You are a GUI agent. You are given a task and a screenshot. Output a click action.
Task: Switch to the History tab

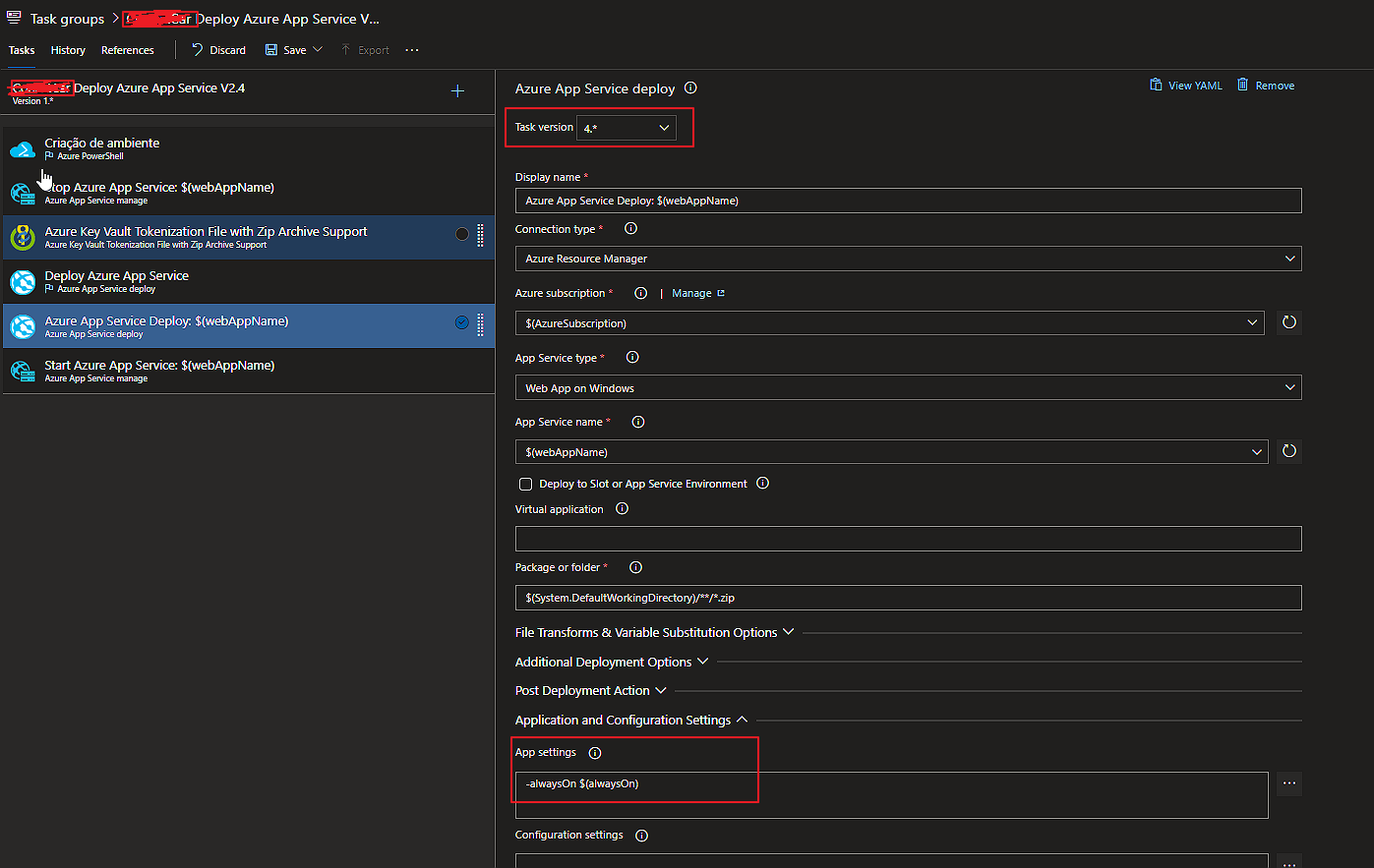67,49
